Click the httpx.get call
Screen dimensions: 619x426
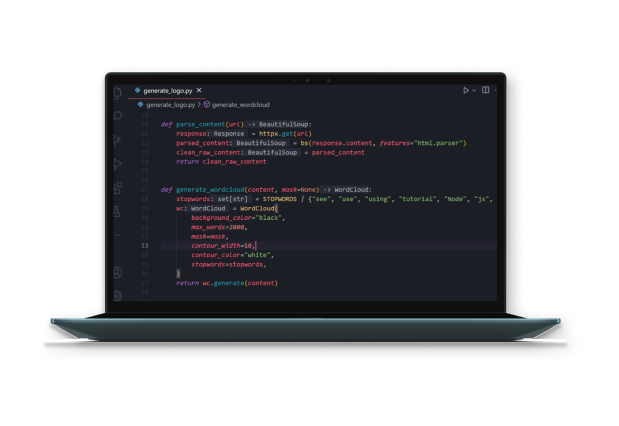(276, 134)
